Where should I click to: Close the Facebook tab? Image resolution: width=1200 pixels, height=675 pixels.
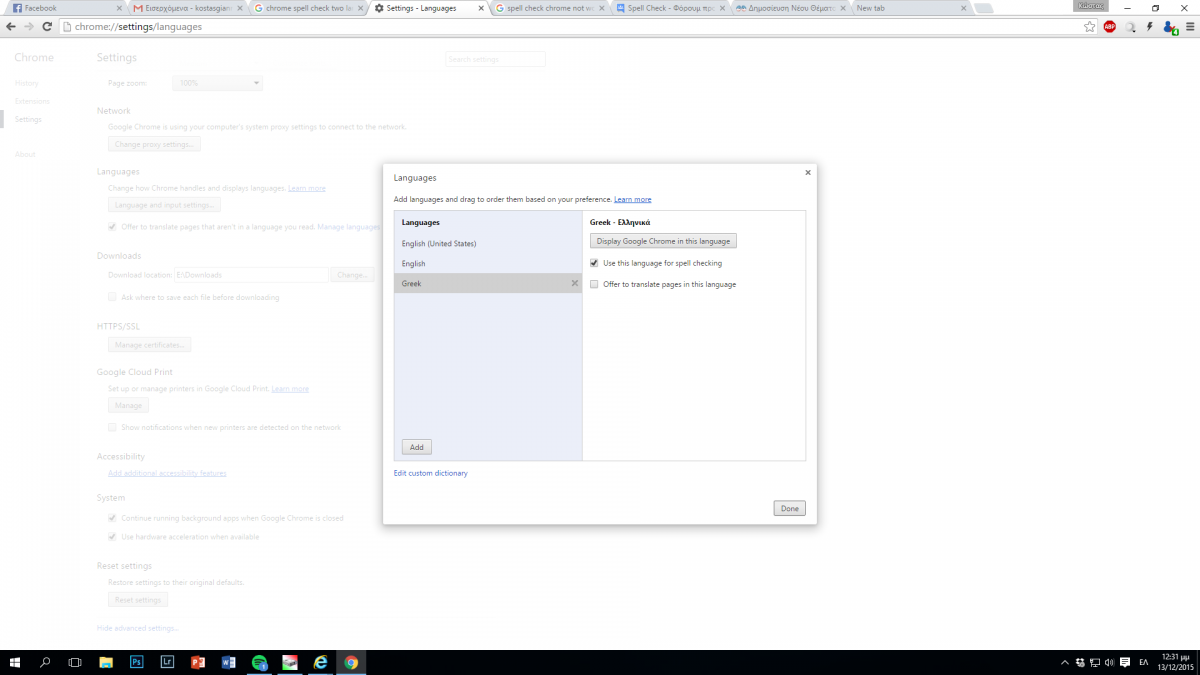click(117, 8)
